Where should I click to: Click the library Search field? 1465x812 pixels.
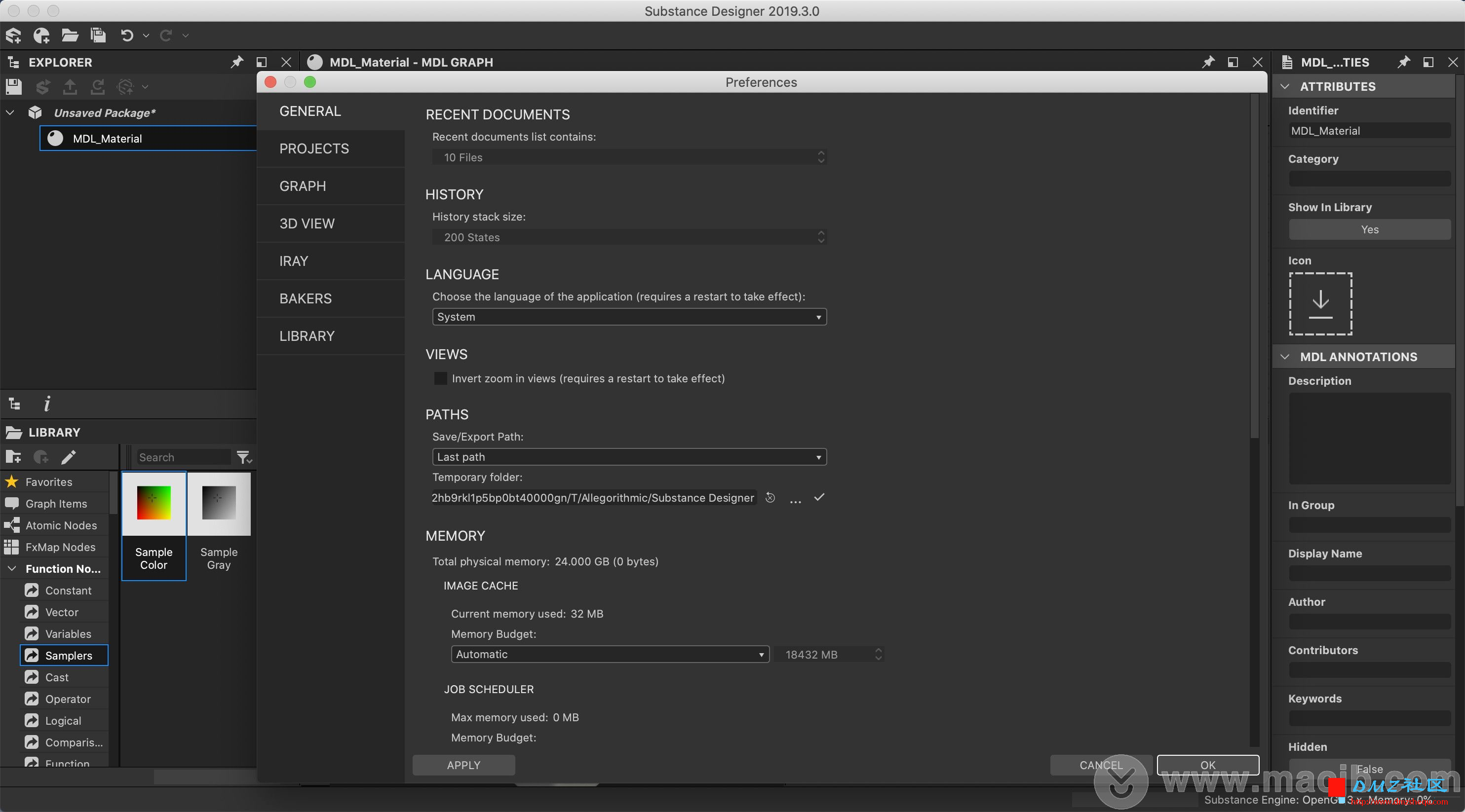[x=184, y=457]
